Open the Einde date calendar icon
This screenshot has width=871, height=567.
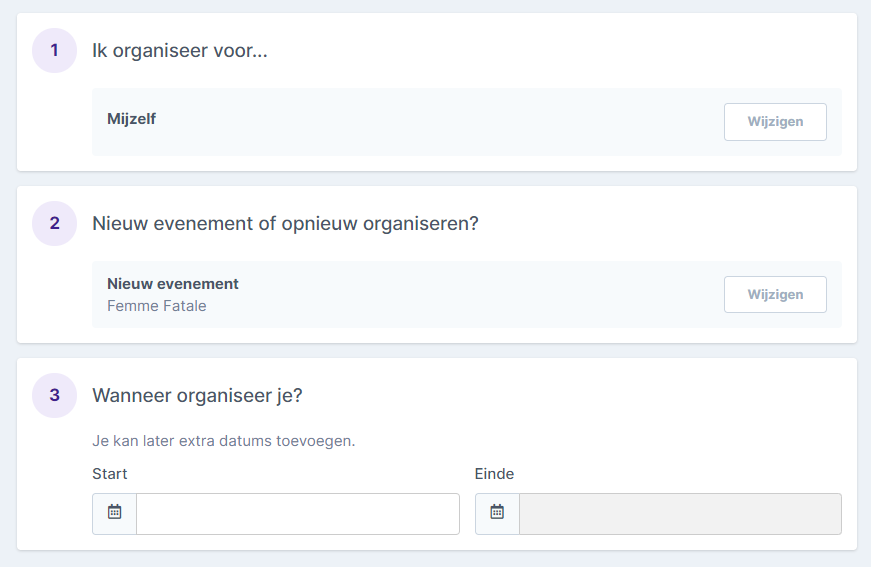(497, 513)
